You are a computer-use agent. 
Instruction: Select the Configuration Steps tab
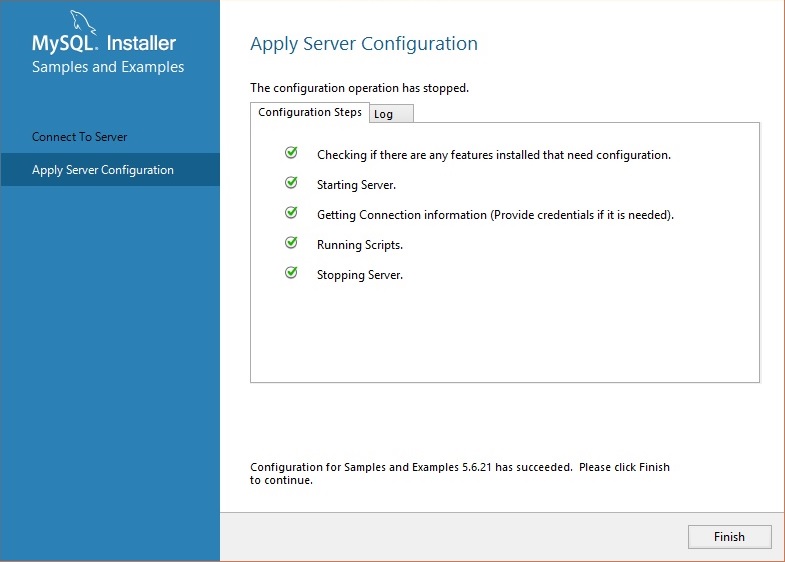tap(310, 112)
